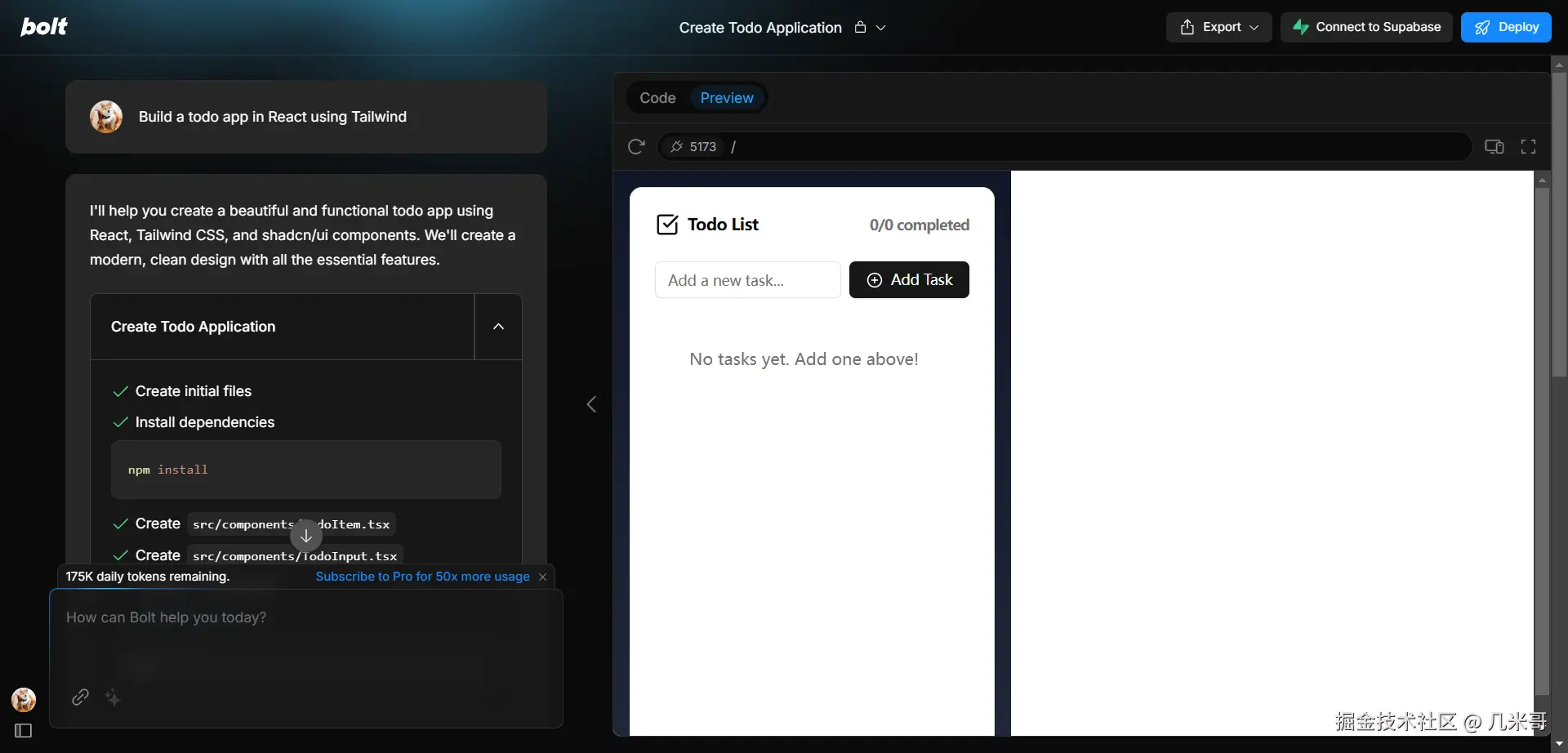1568x753 pixels.
Task: Attach a file with the link icon
Action: click(x=80, y=697)
